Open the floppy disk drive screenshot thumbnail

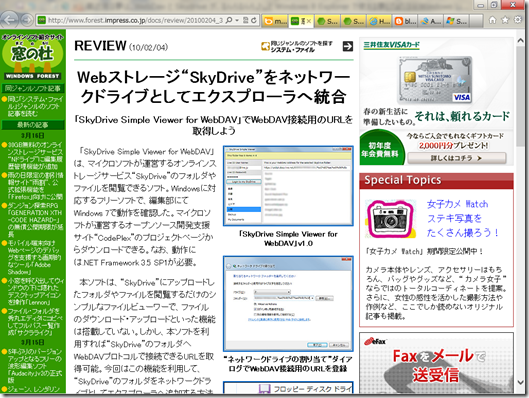tap(288, 388)
